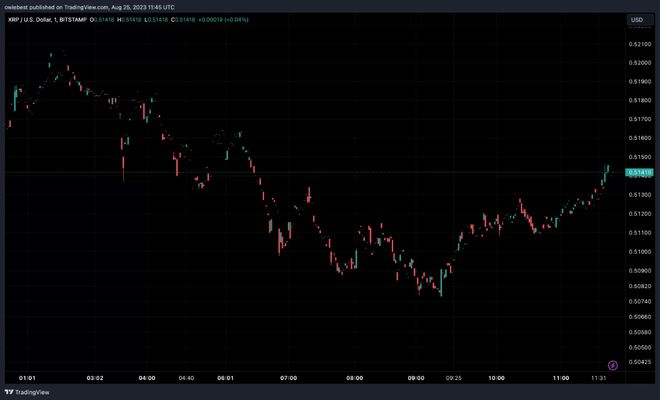Viewport: 660px width, 400px height.
Task: Open the USD currency selector
Action: click(636, 20)
